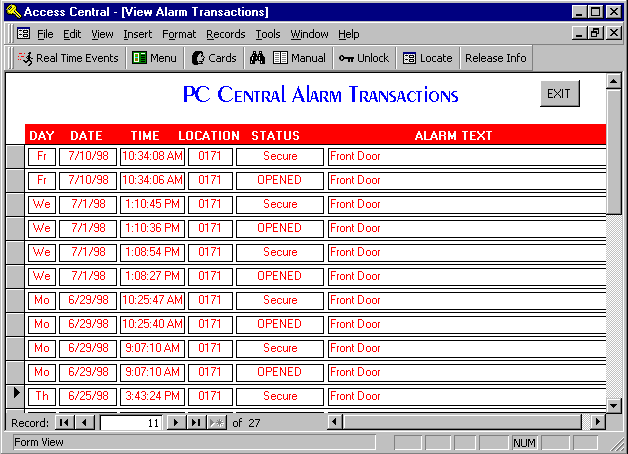628x454 pixels.
Task: Open the Real Time Events view
Action: [x=68, y=58]
